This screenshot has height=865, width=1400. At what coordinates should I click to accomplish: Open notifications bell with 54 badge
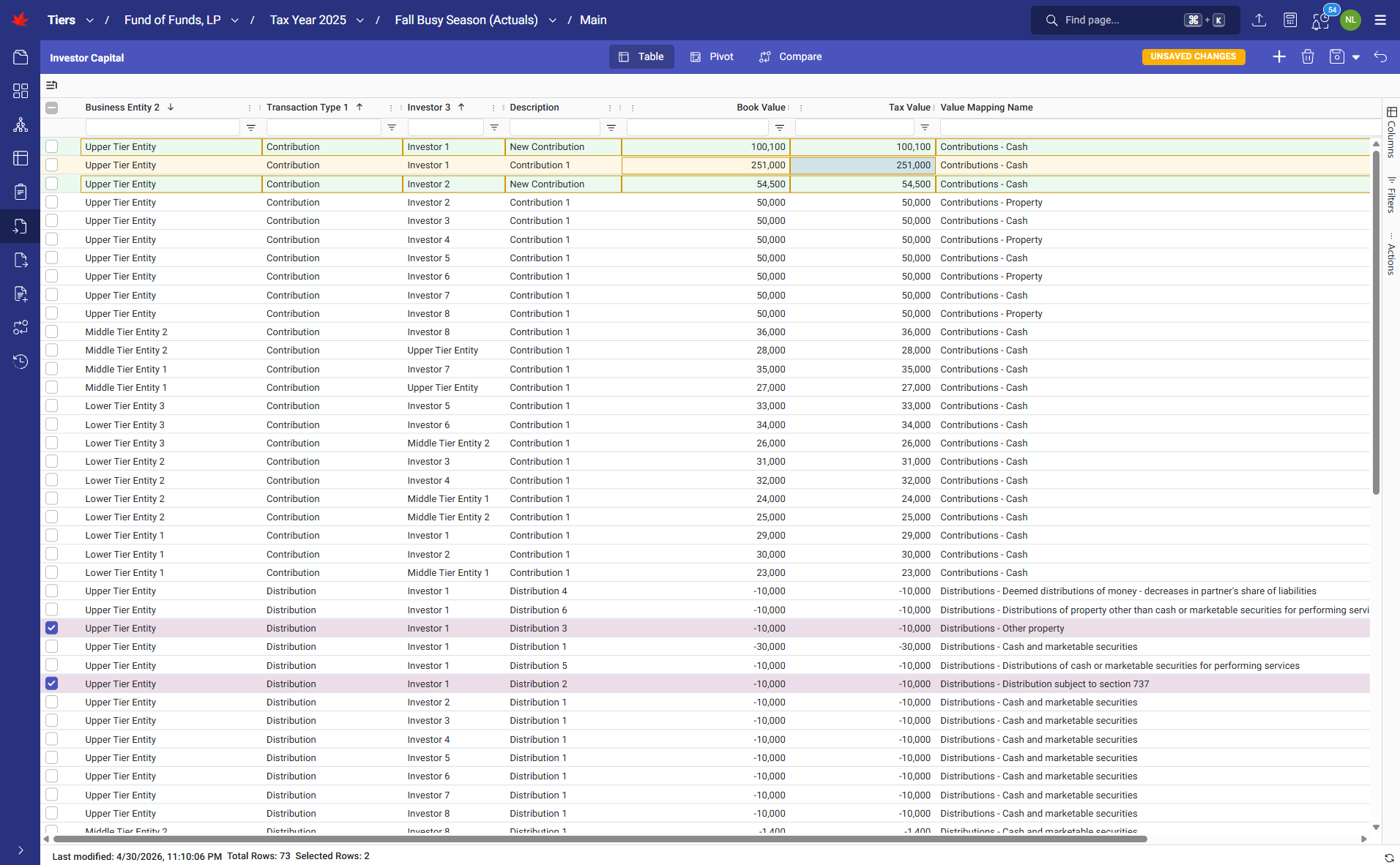click(1321, 20)
